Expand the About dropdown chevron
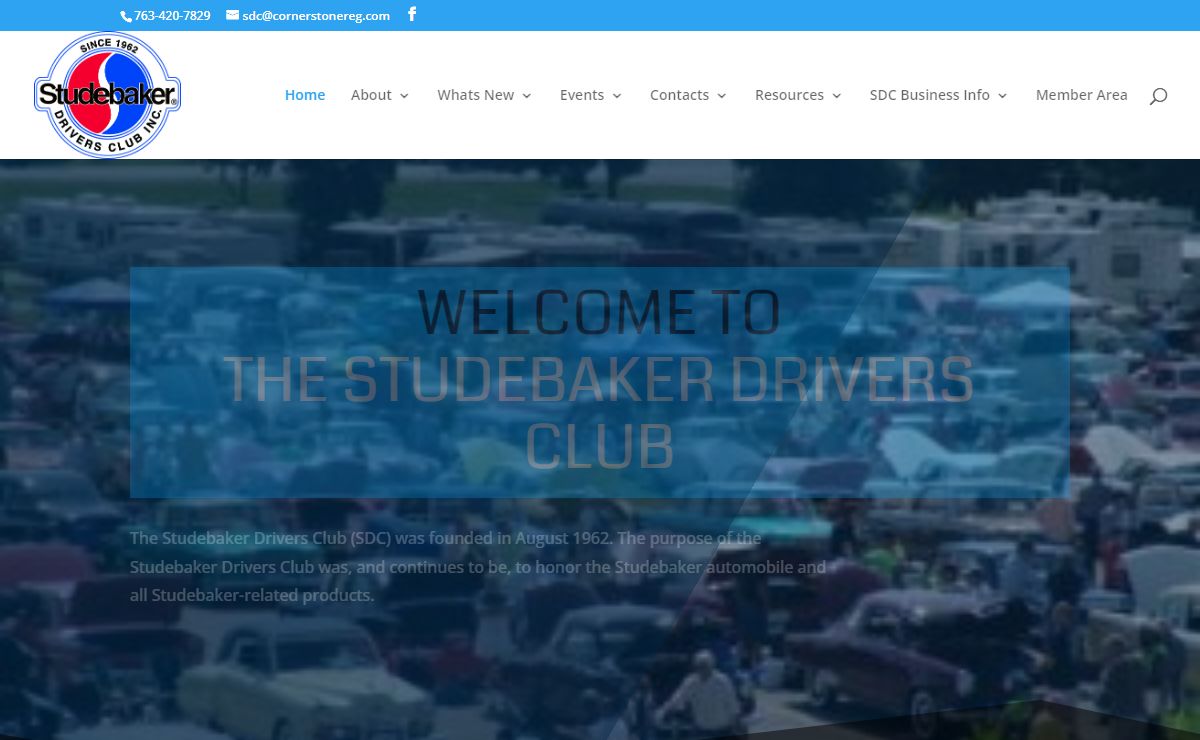This screenshot has height=740, width=1200. [x=404, y=96]
